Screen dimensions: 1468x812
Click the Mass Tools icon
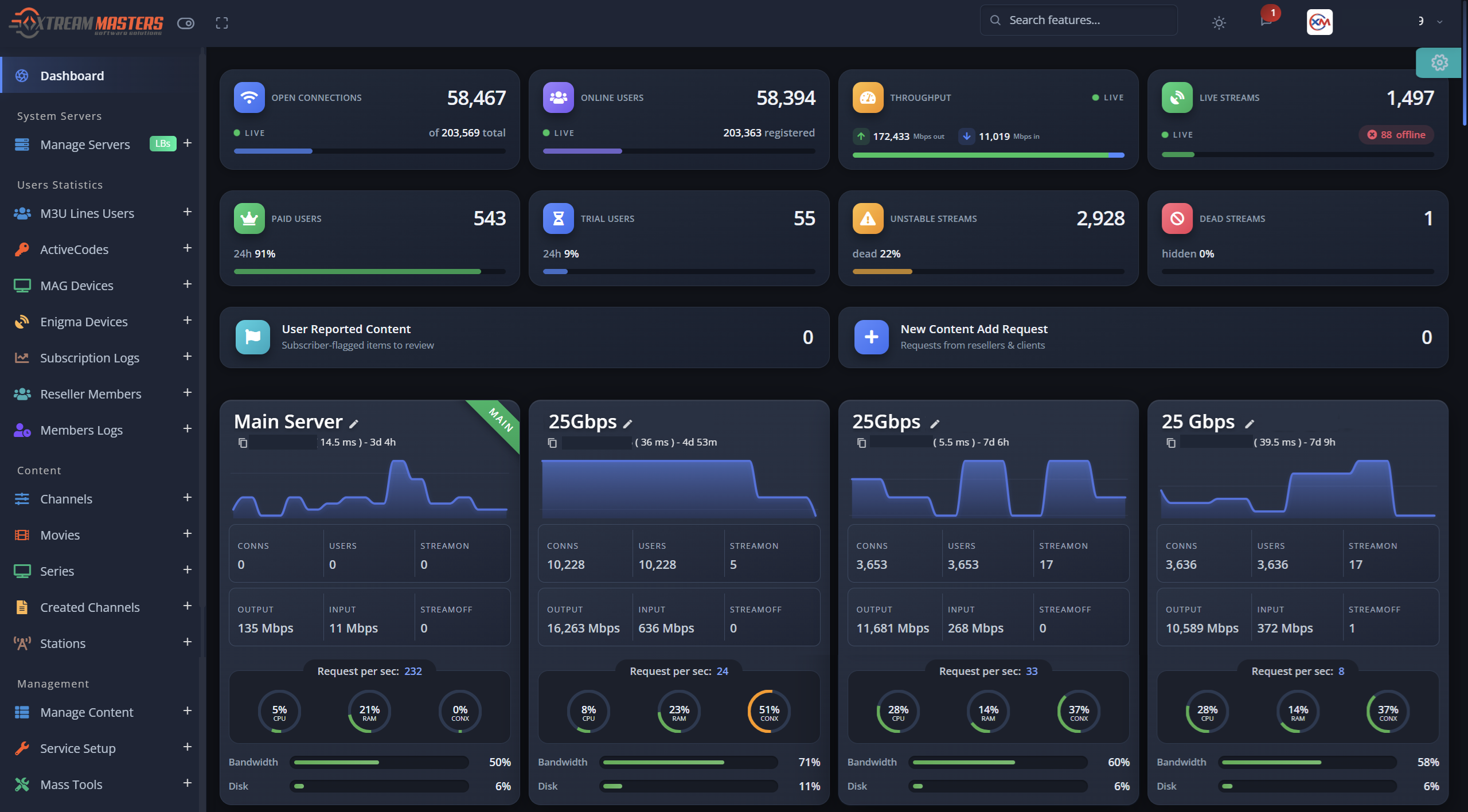[x=22, y=784]
